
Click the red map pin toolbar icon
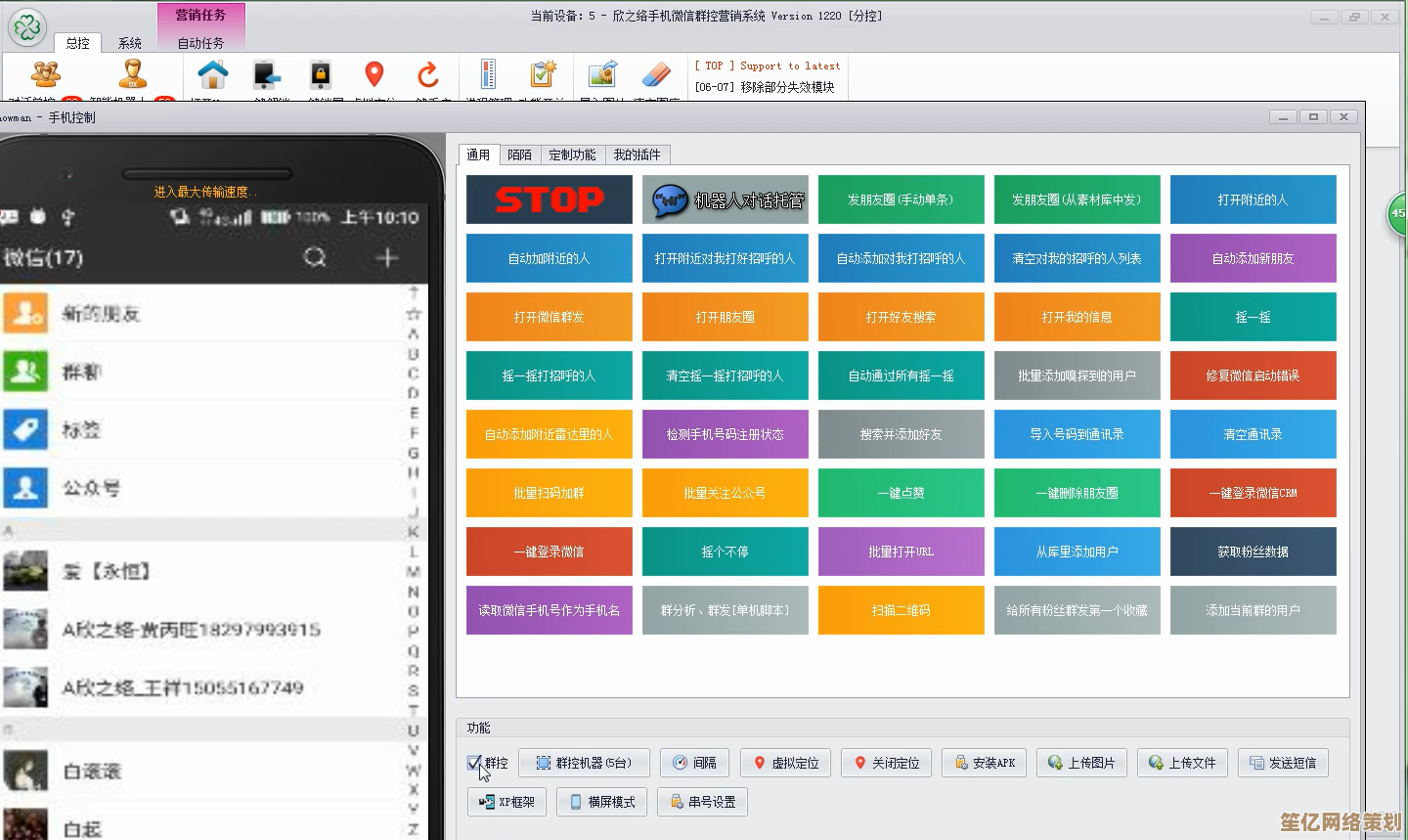click(x=374, y=74)
